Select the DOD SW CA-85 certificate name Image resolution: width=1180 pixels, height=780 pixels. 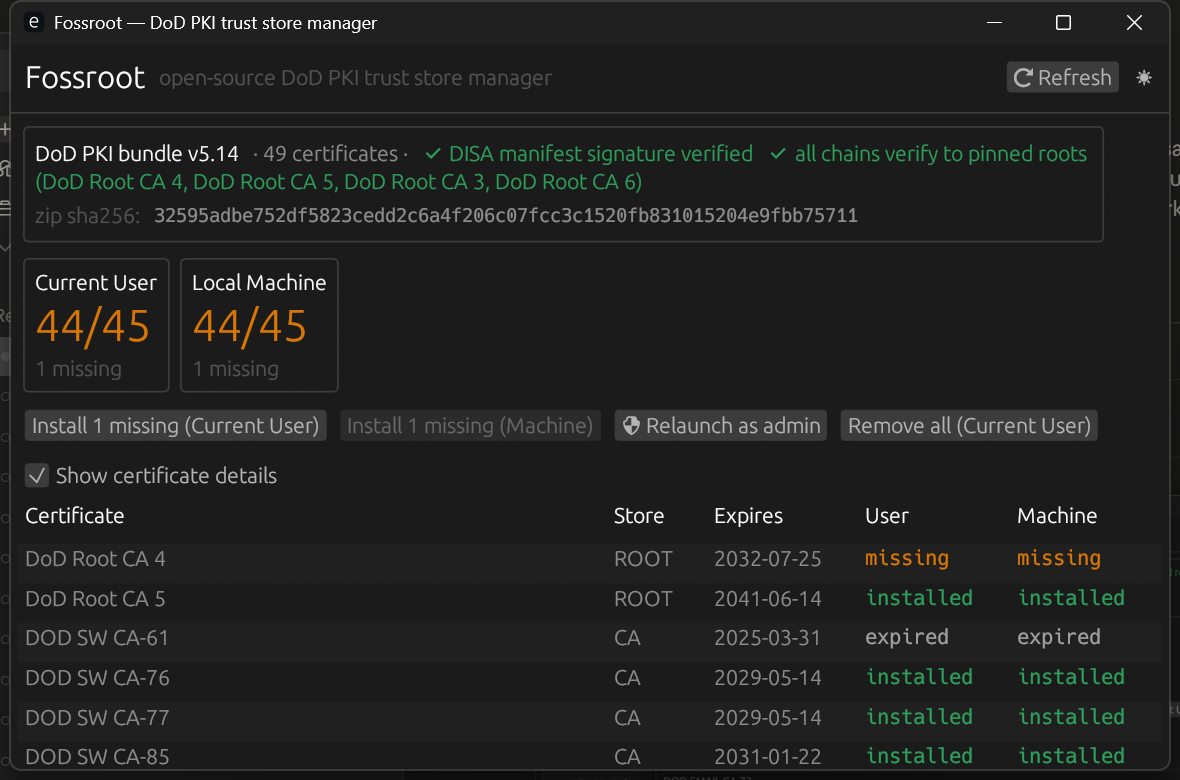(x=97, y=757)
